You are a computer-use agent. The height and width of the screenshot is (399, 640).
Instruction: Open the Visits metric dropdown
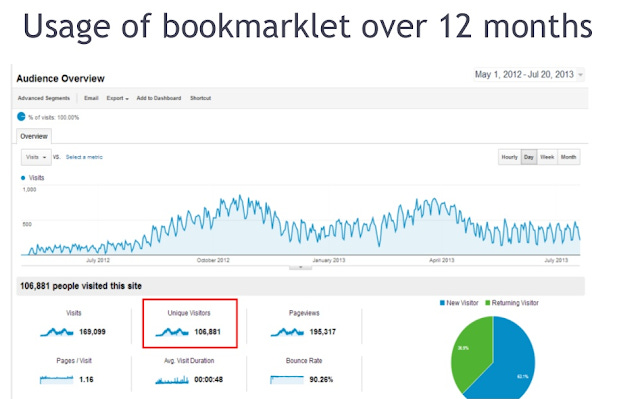pyautogui.click(x=36, y=157)
